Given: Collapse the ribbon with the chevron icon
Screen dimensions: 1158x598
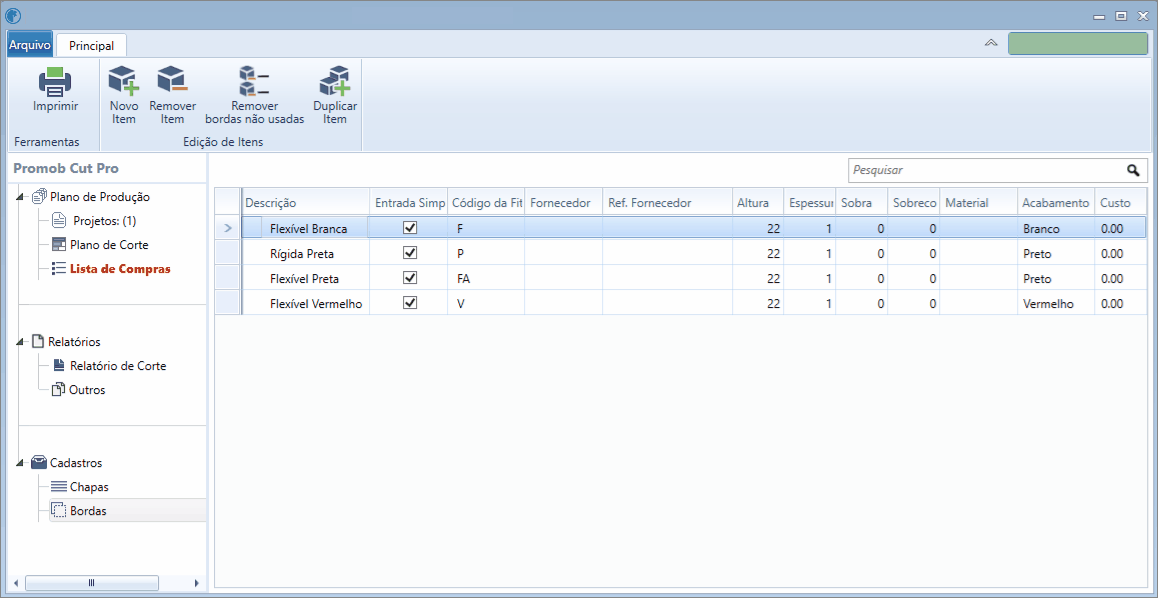Looking at the screenshot, I should pyautogui.click(x=991, y=43).
